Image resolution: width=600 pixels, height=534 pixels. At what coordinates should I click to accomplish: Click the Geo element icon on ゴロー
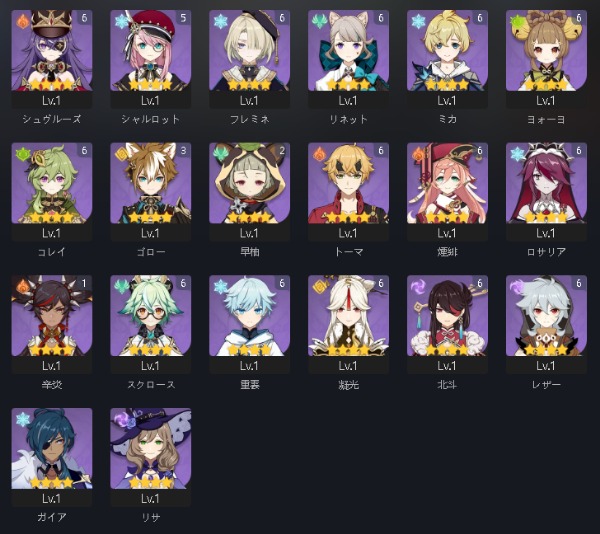click(x=122, y=154)
